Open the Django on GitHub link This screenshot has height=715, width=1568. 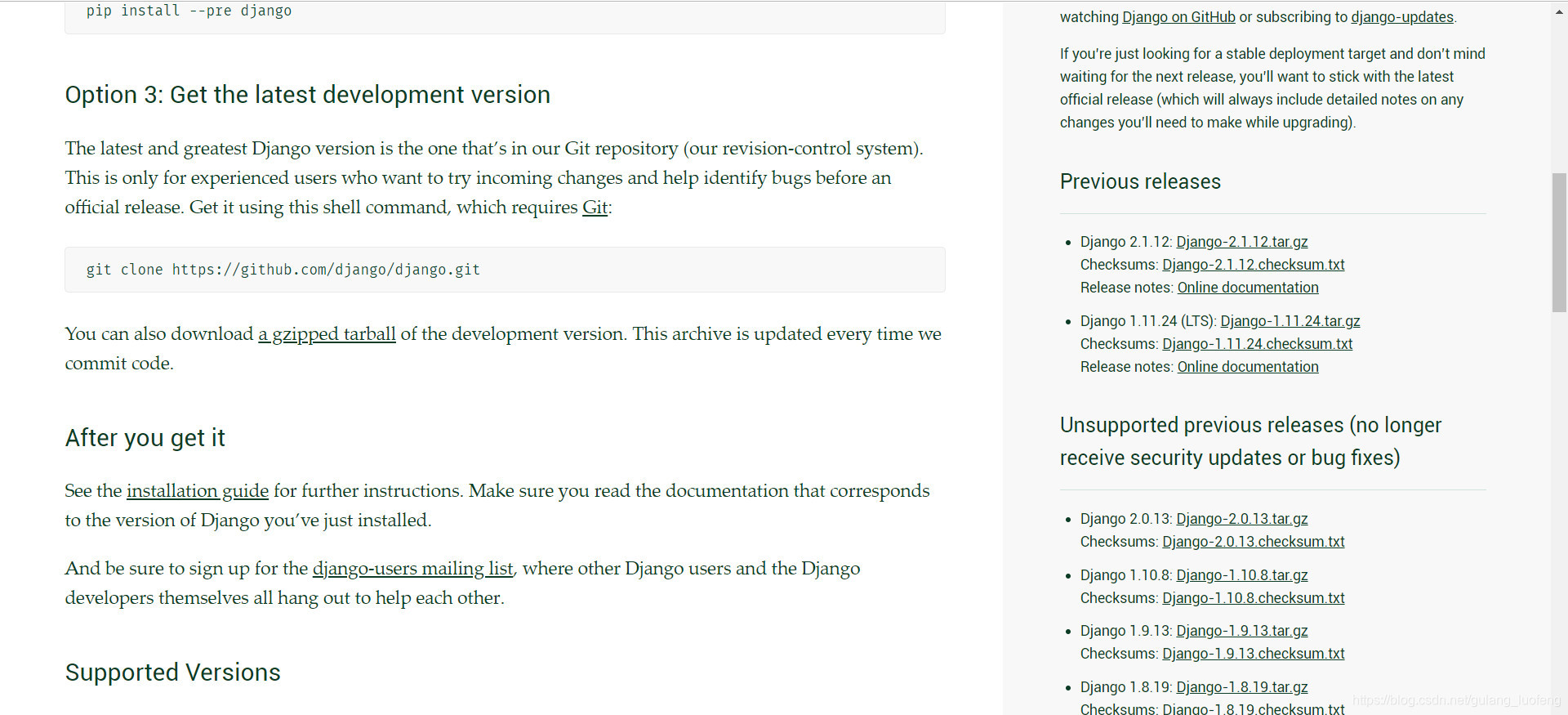pyautogui.click(x=1178, y=17)
